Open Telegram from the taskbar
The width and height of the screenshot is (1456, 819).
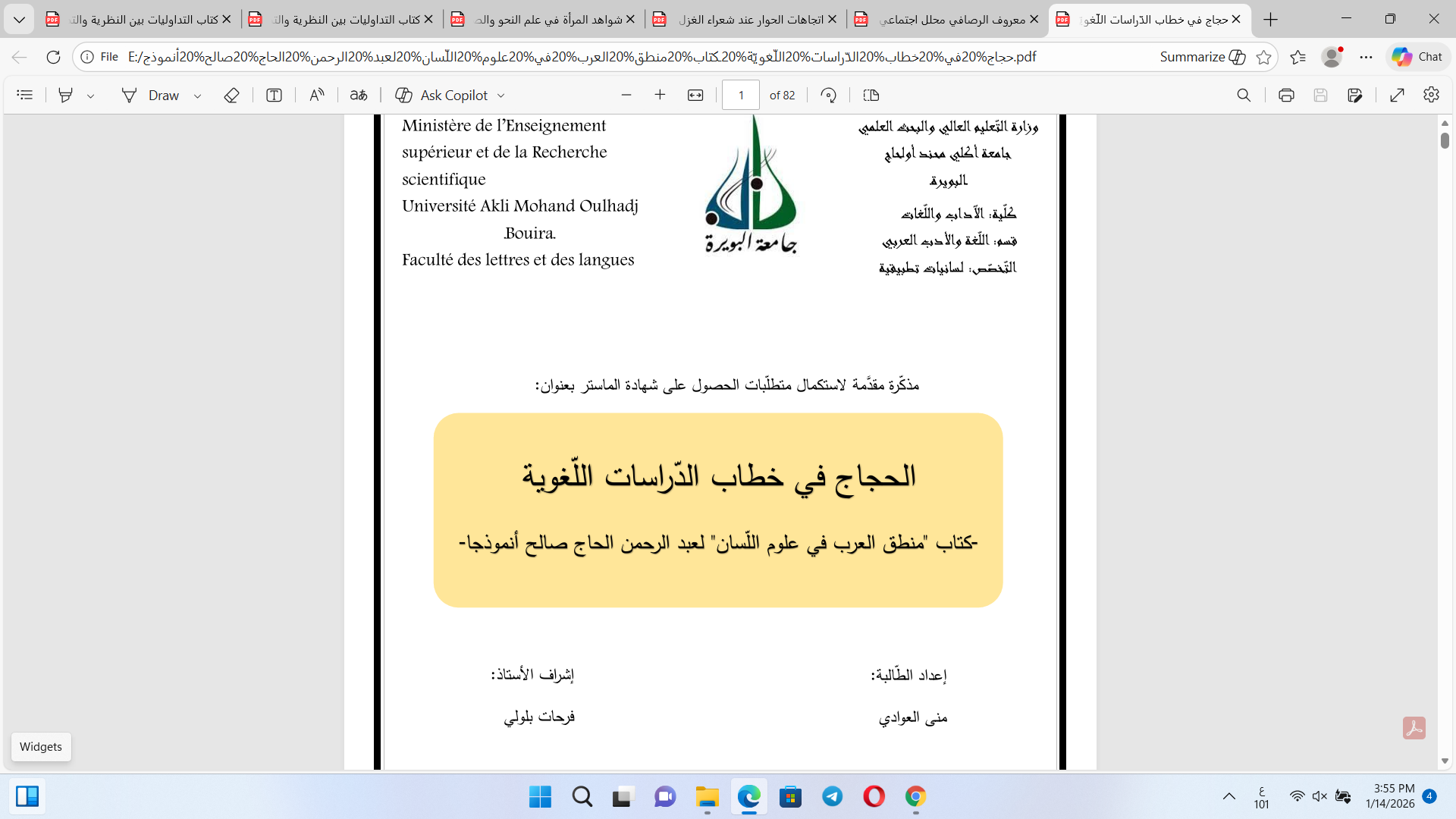[833, 797]
